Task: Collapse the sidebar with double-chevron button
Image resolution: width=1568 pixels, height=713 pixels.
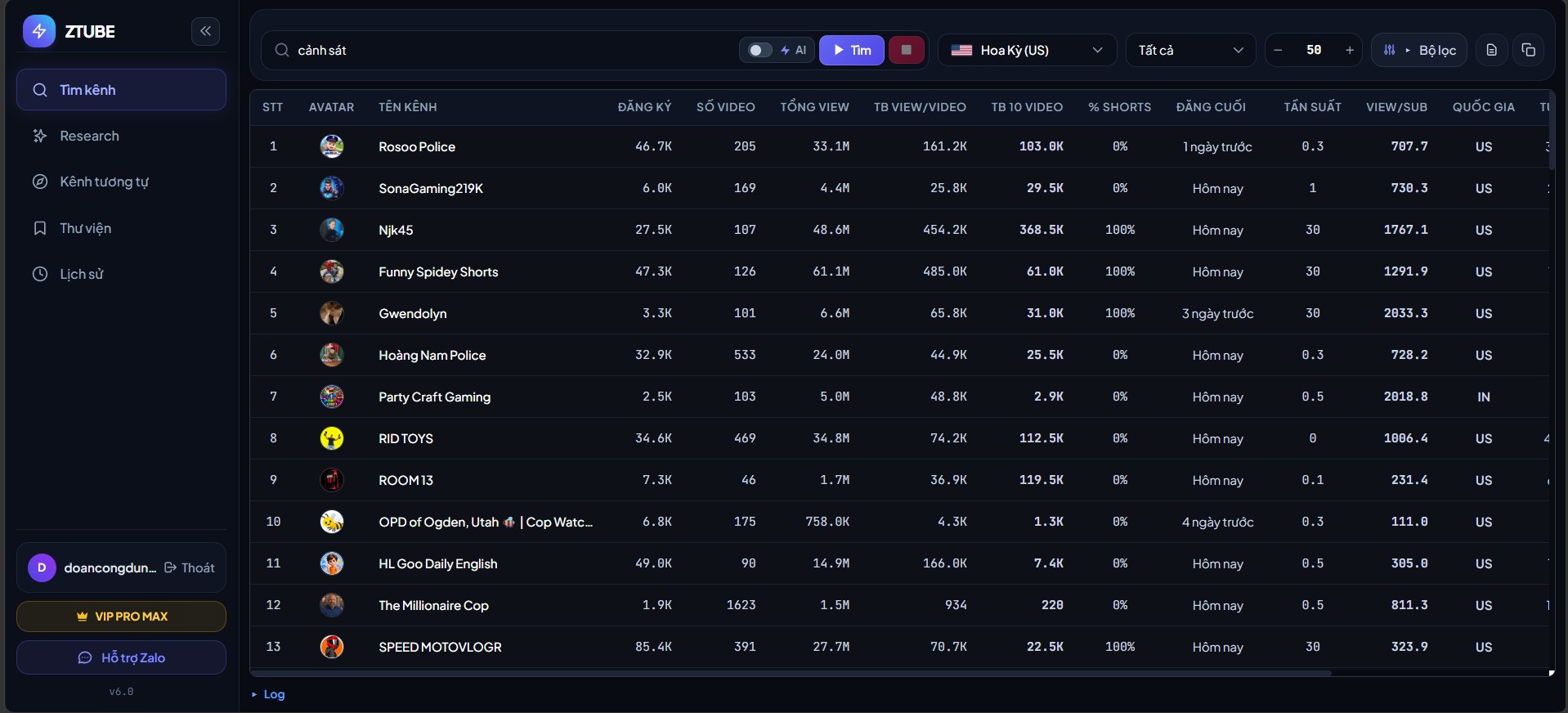Action: click(205, 31)
